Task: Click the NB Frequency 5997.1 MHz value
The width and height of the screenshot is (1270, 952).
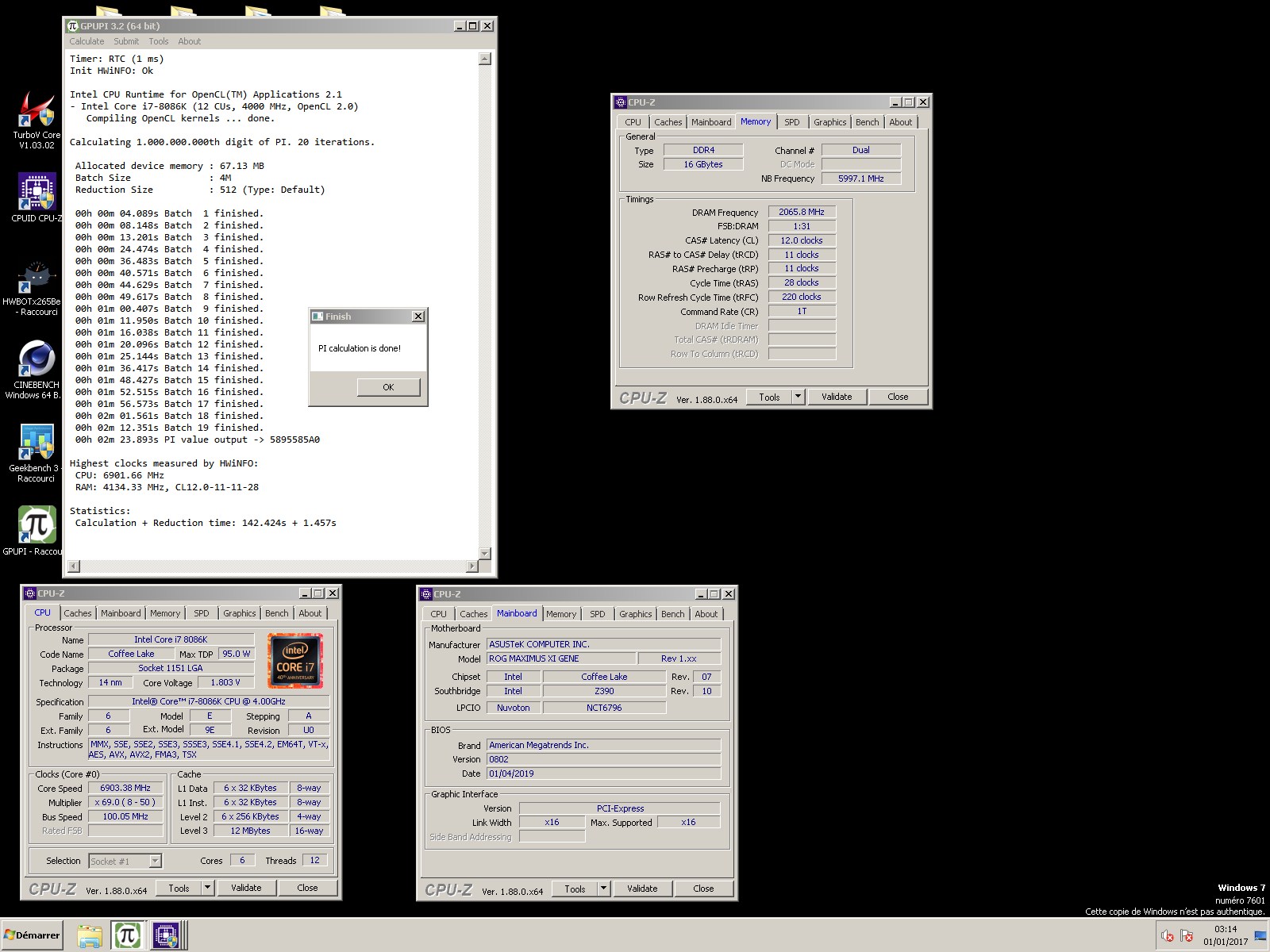Action: point(861,178)
